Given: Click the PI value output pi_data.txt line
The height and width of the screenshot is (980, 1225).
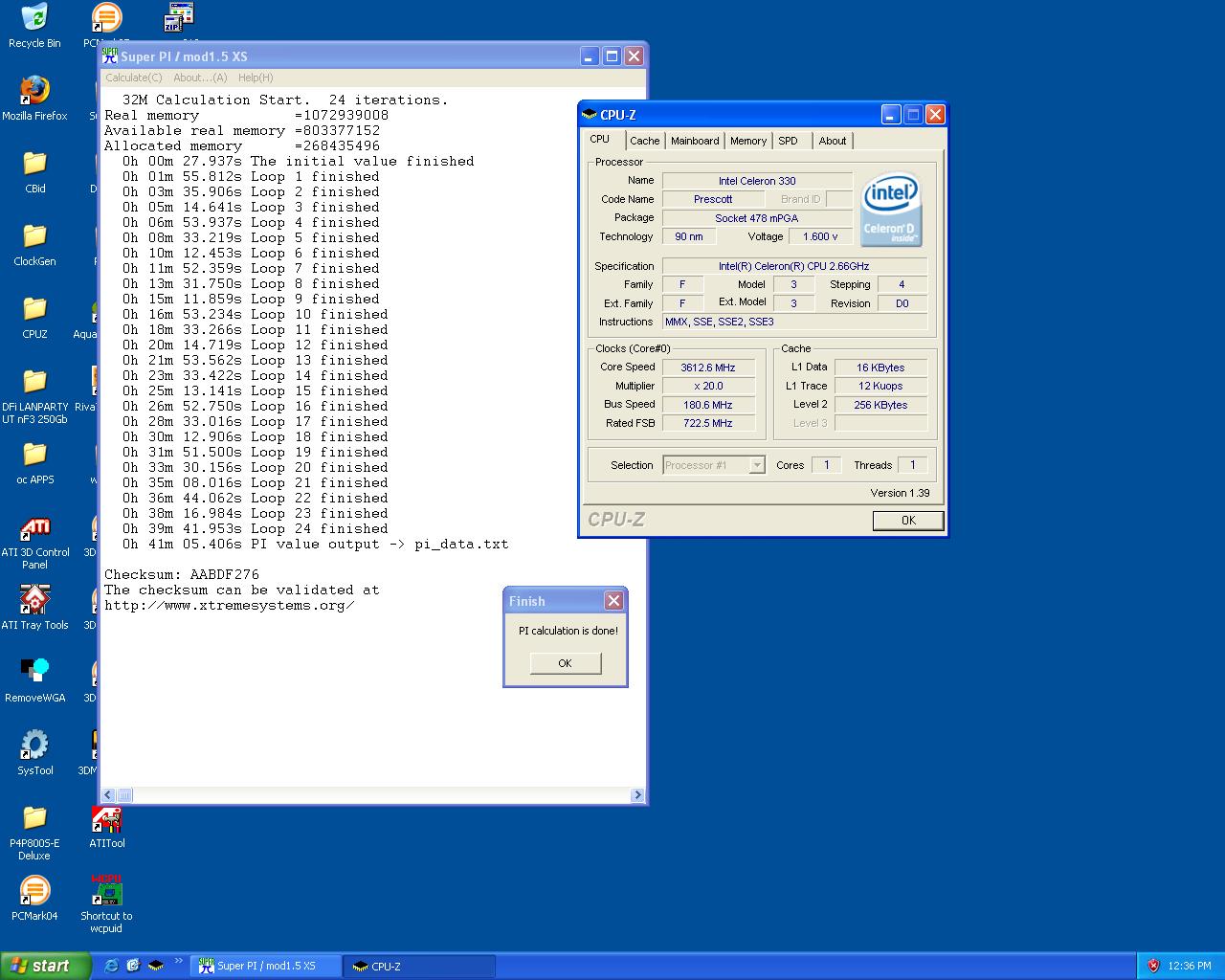Looking at the screenshot, I should 315,545.
